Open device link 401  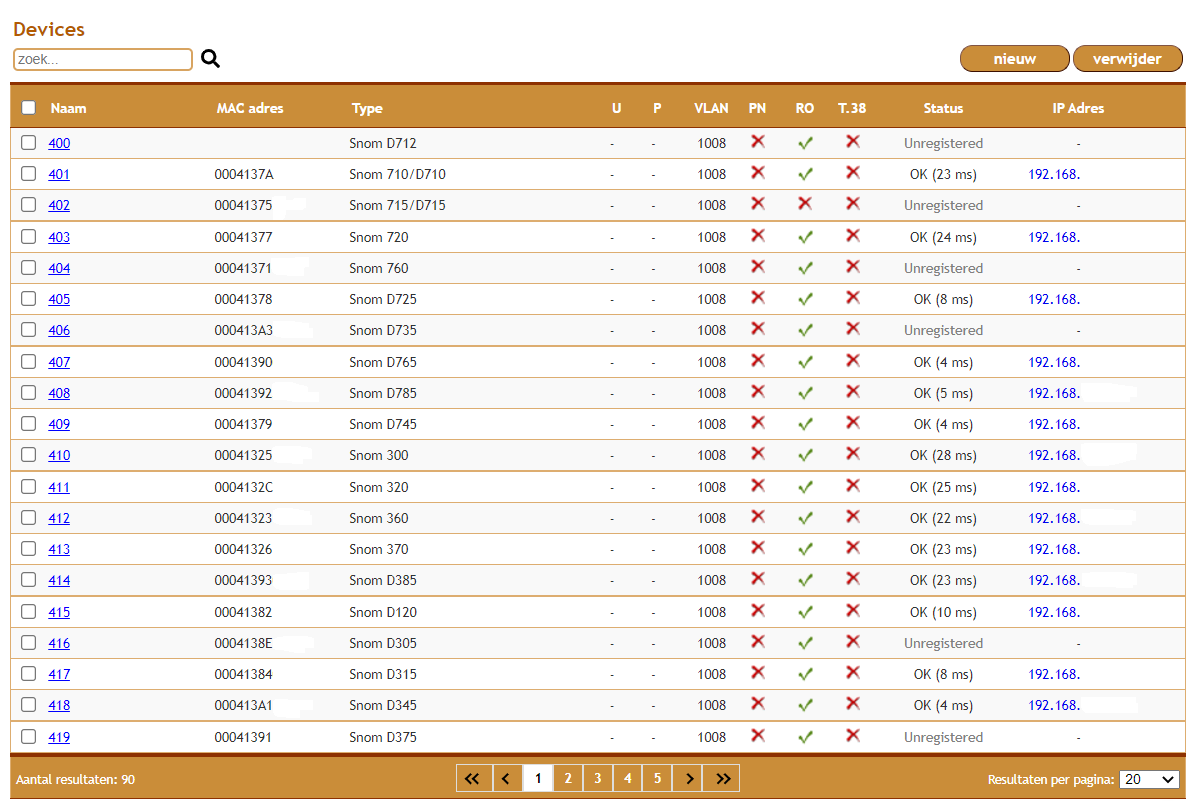(59, 174)
